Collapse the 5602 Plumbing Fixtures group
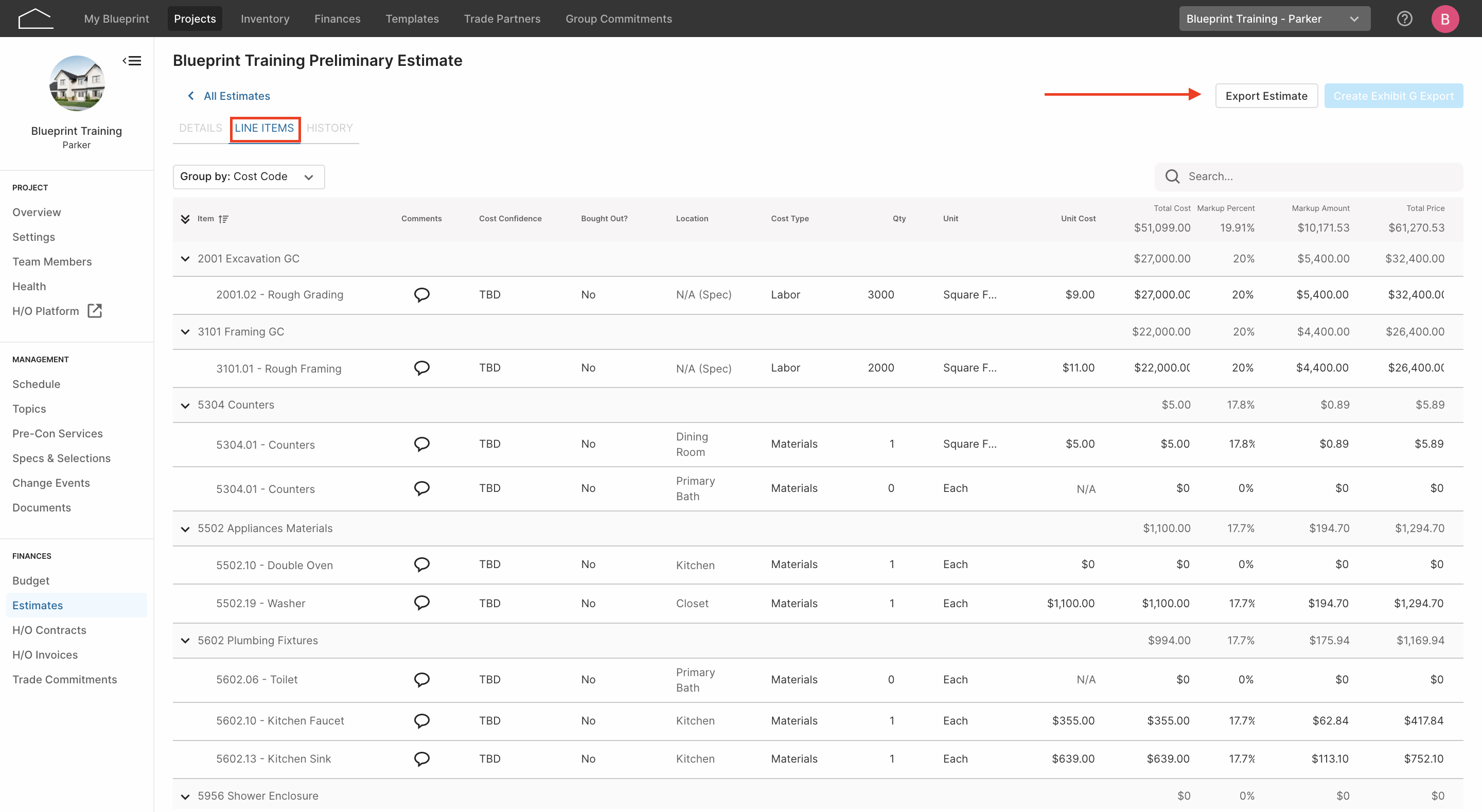Image resolution: width=1482 pixels, height=812 pixels. pyautogui.click(x=185, y=641)
